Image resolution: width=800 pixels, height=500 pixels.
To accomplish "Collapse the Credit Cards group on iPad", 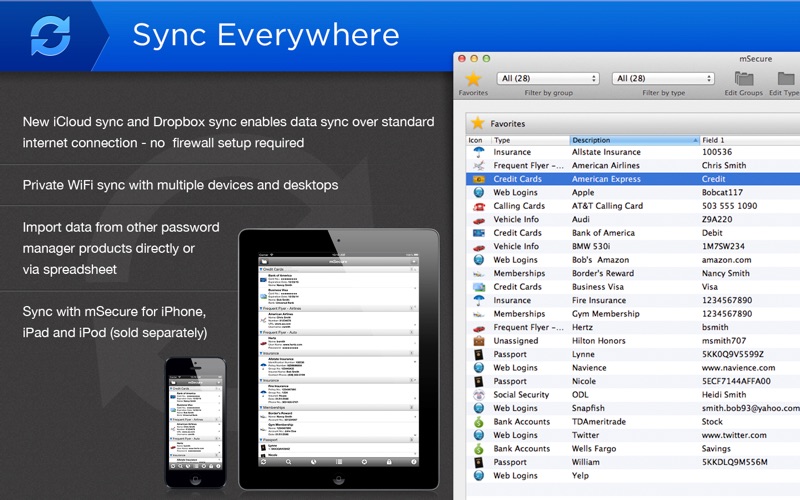I will (262, 270).
